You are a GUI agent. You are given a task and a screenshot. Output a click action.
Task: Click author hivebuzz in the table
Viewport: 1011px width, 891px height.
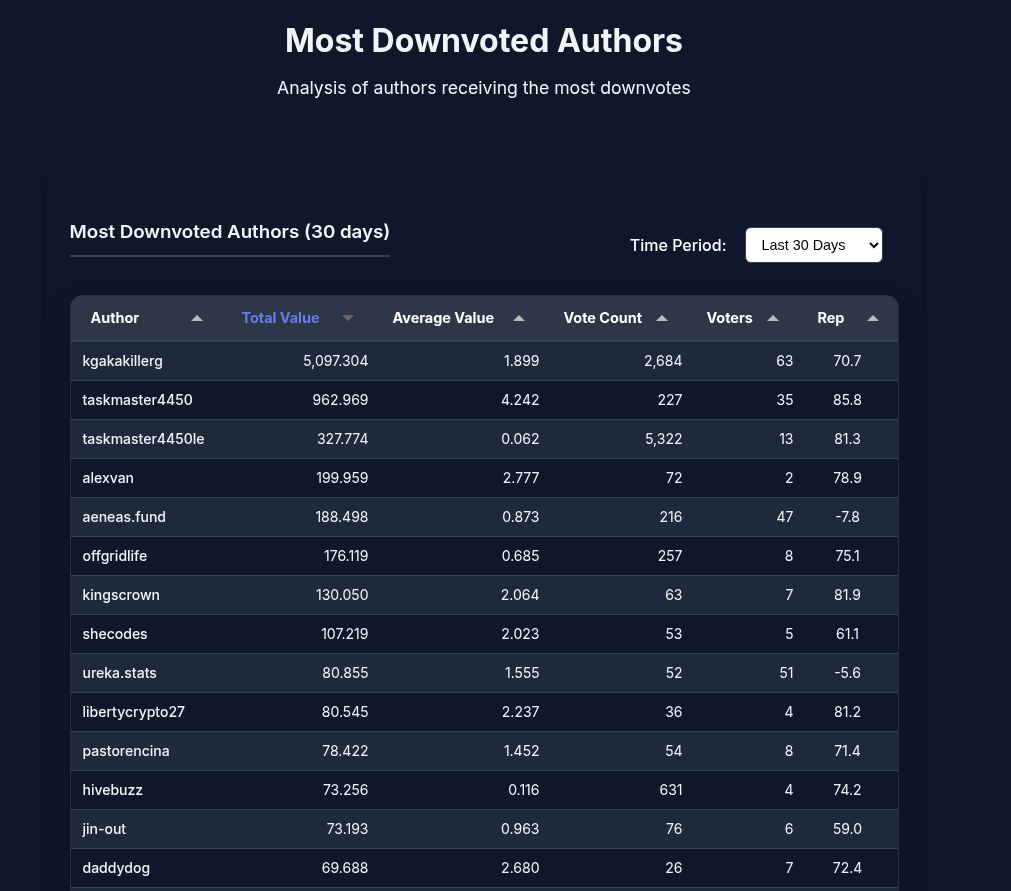[112, 790]
